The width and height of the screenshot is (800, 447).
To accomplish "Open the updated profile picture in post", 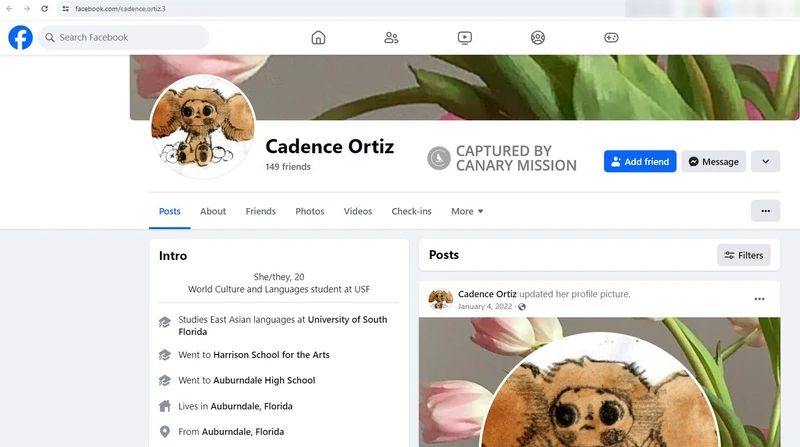I will 599,382.
